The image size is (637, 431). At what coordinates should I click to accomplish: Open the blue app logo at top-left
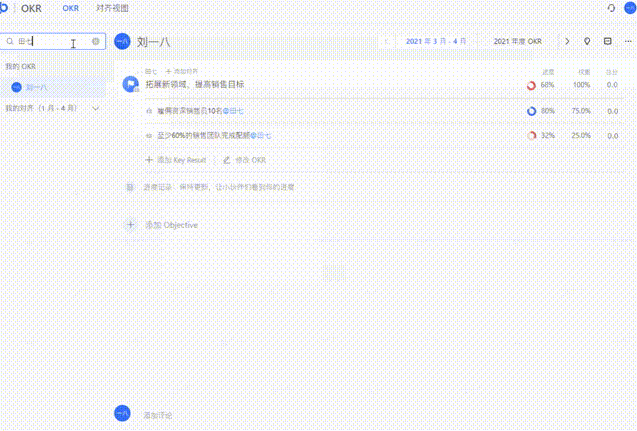pyautogui.click(x=3, y=8)
